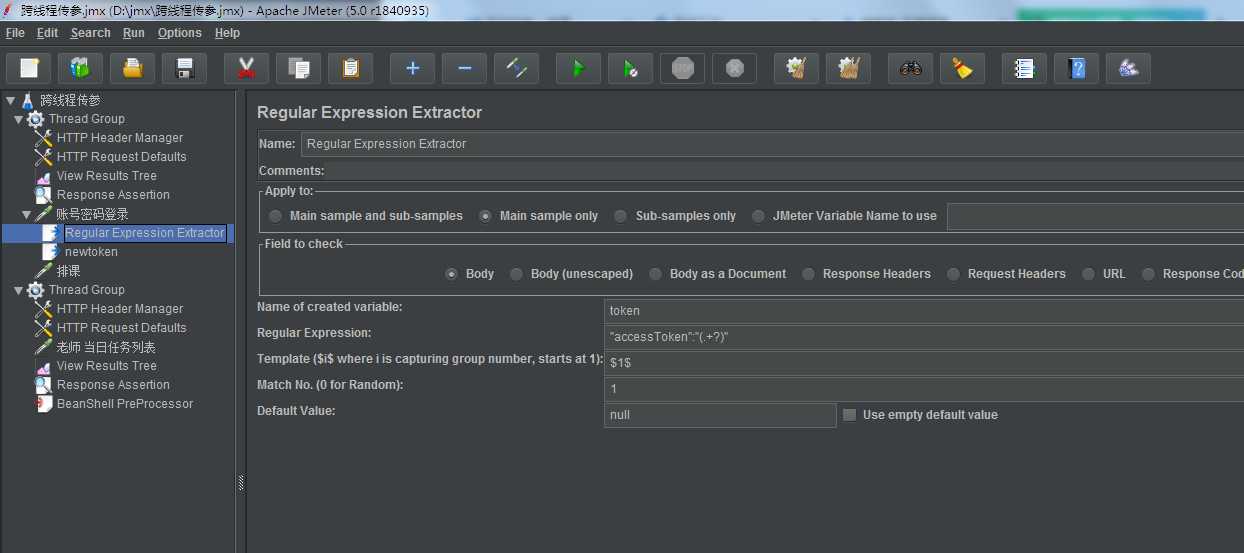Create a new test plan with New icon
1244x553 pixels.
pos(29,68)
